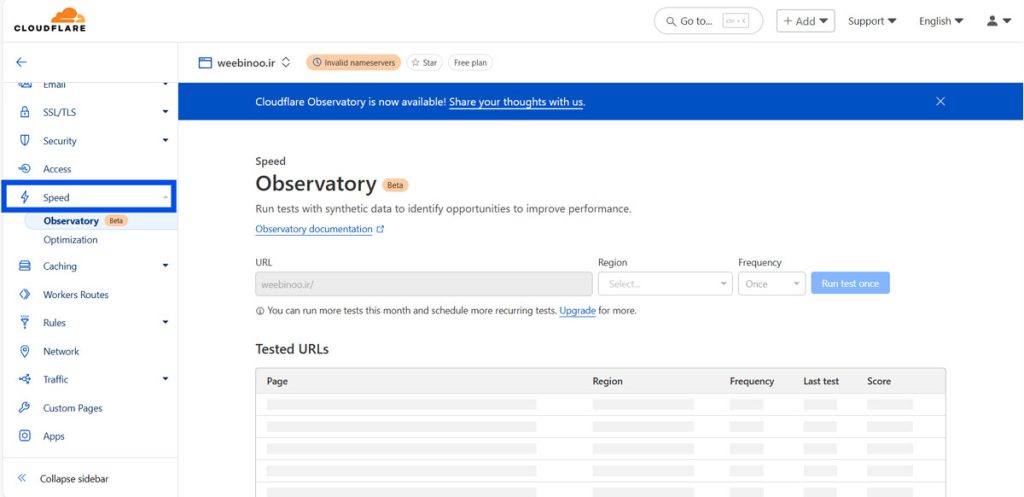Click the back arrow in sidebar
Image resolution: width=1024 pixels, height=497 pixels.
point(22,62)
